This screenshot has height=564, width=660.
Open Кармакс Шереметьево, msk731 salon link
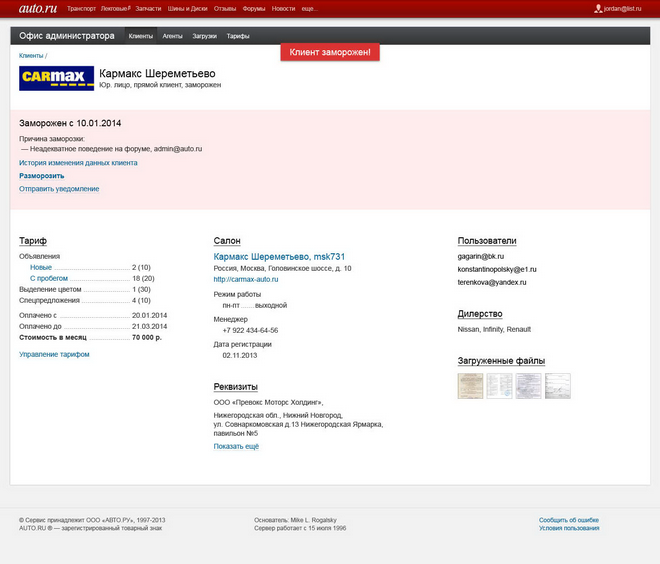click(279, 257)
